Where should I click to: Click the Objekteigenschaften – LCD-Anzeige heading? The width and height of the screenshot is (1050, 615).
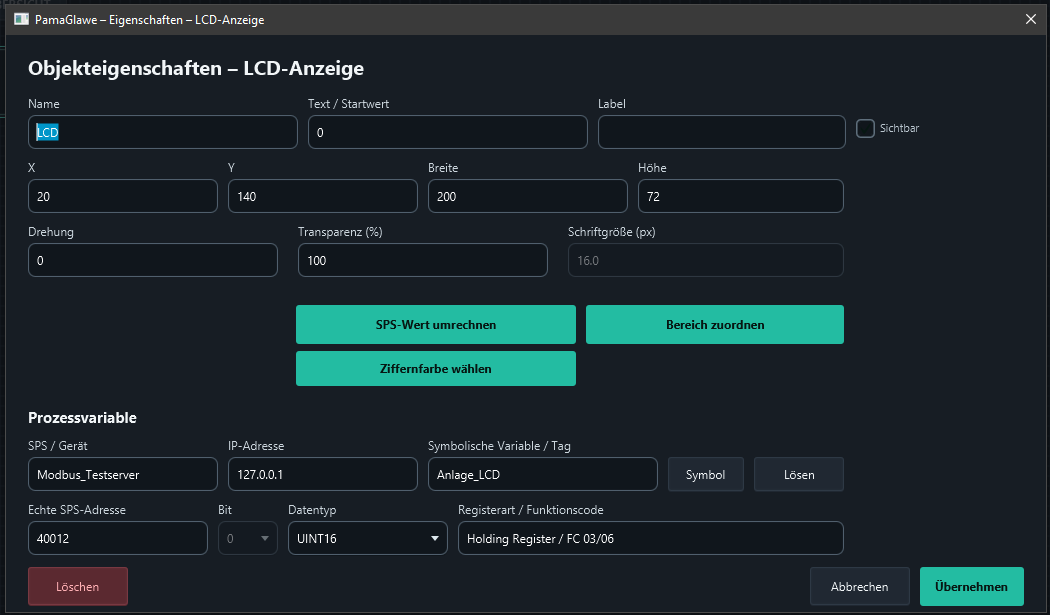[x=196, y=68]
